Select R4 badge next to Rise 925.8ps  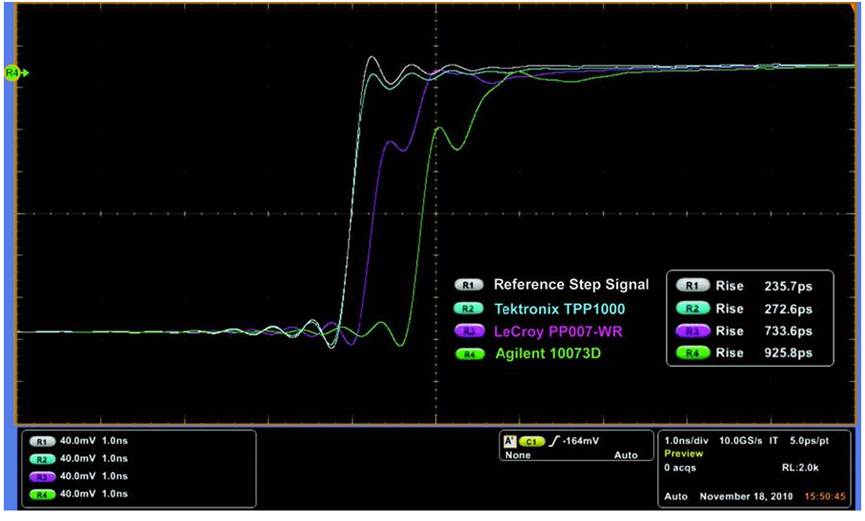[x=692, y=353]
